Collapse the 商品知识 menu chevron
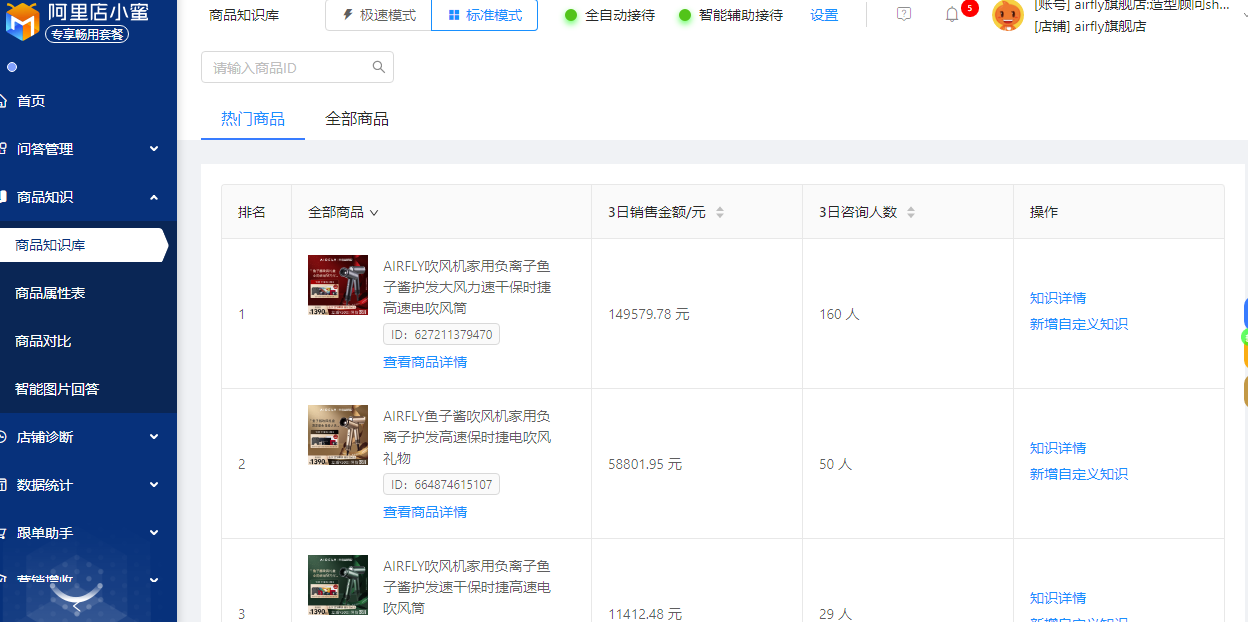Screen dimensions: 1248x622 coord(154,197)
